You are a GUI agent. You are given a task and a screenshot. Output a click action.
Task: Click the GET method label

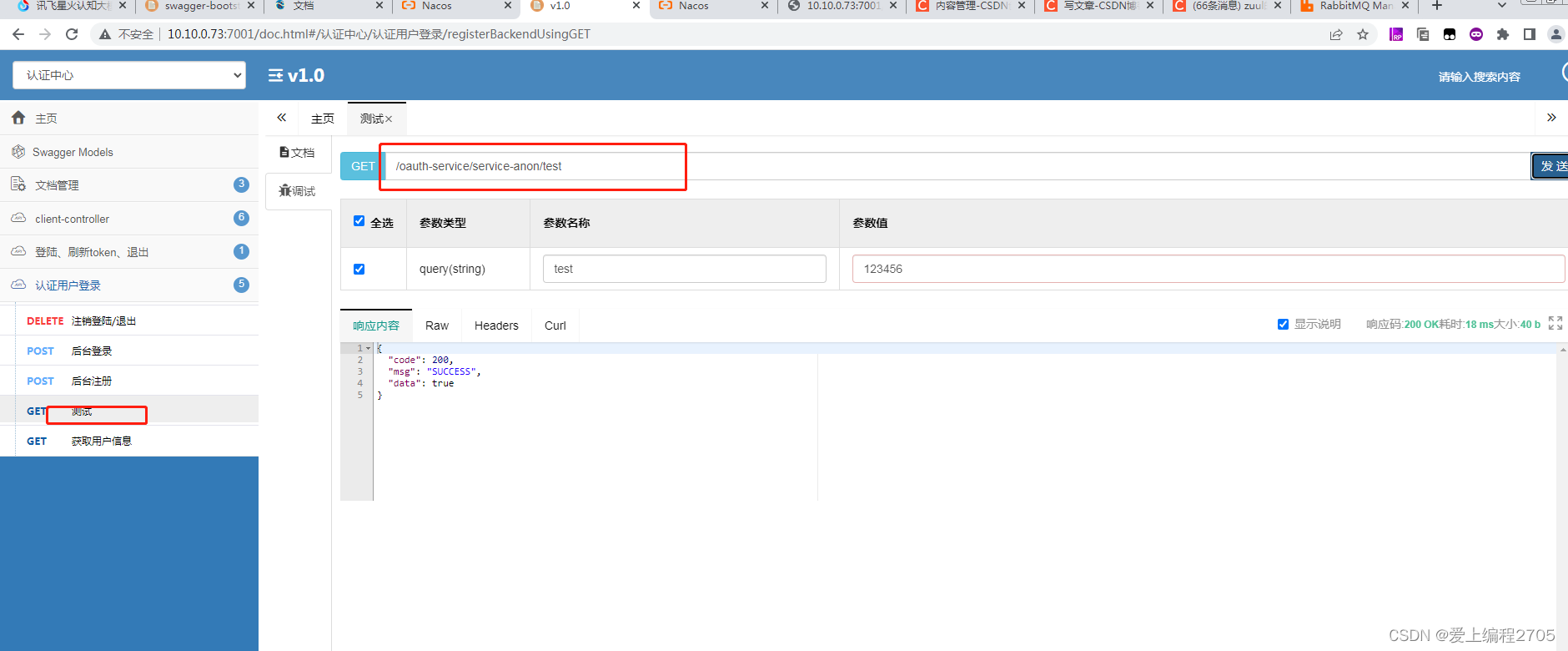[363, 166]
